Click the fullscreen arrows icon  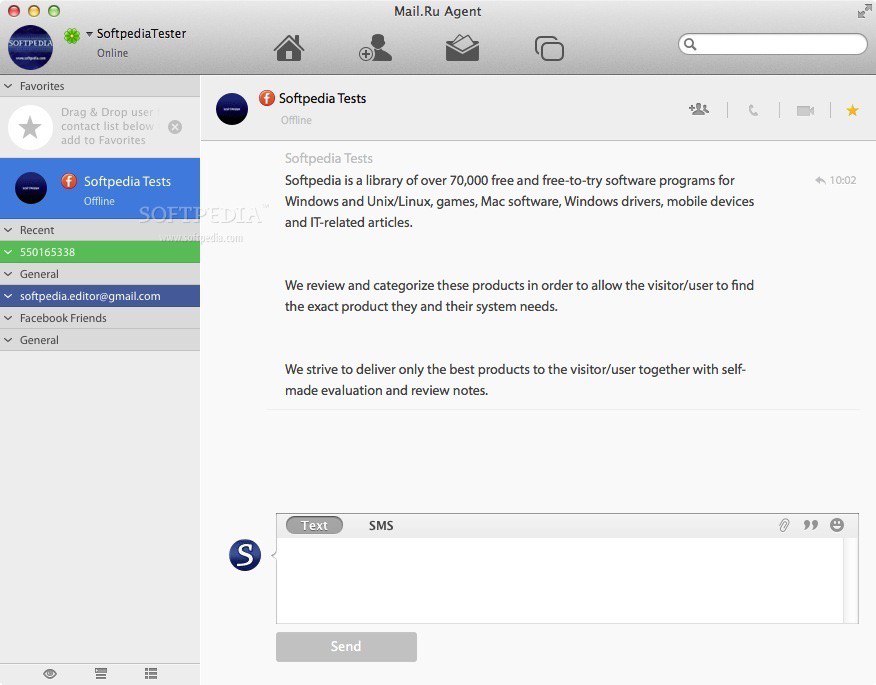click(864, 11)
